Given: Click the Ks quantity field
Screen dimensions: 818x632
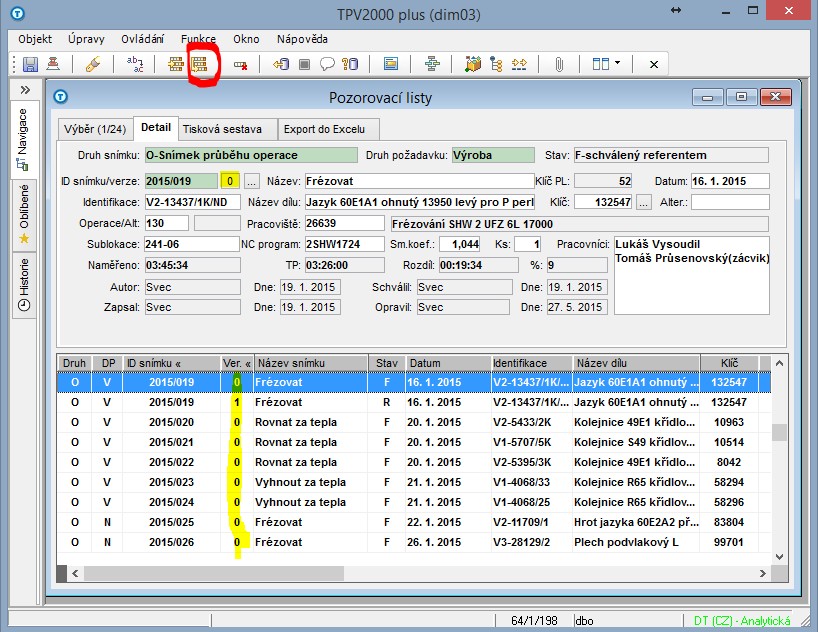Looking at the screenshot, I should [527, 244].
